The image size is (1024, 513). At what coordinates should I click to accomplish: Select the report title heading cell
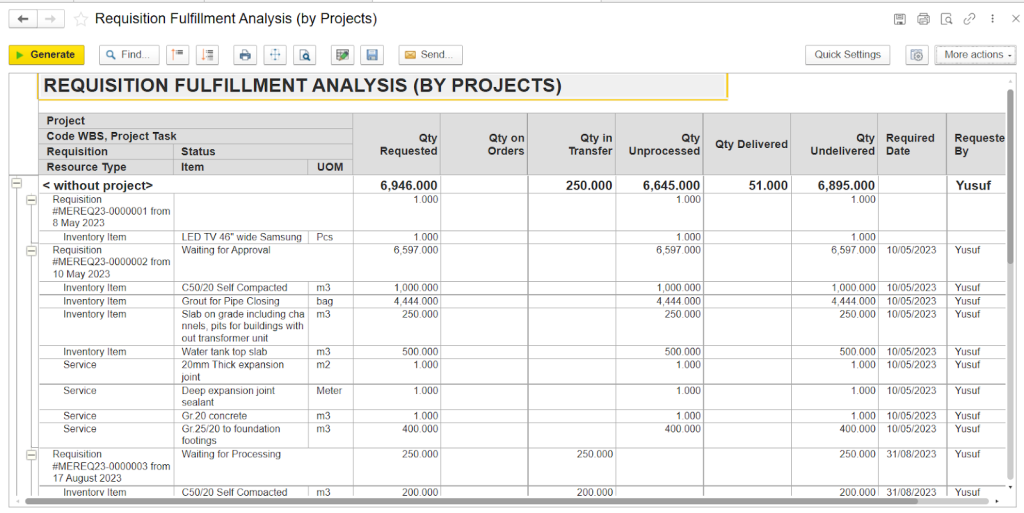[x=383, y=86]
